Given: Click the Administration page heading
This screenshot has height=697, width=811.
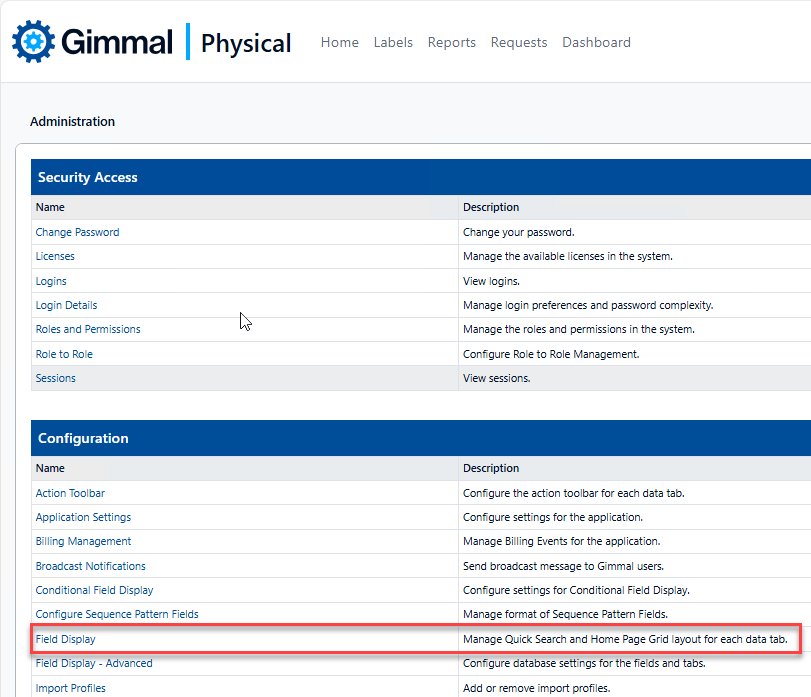Looking at the screenshot, I should (x=72, y=122).
